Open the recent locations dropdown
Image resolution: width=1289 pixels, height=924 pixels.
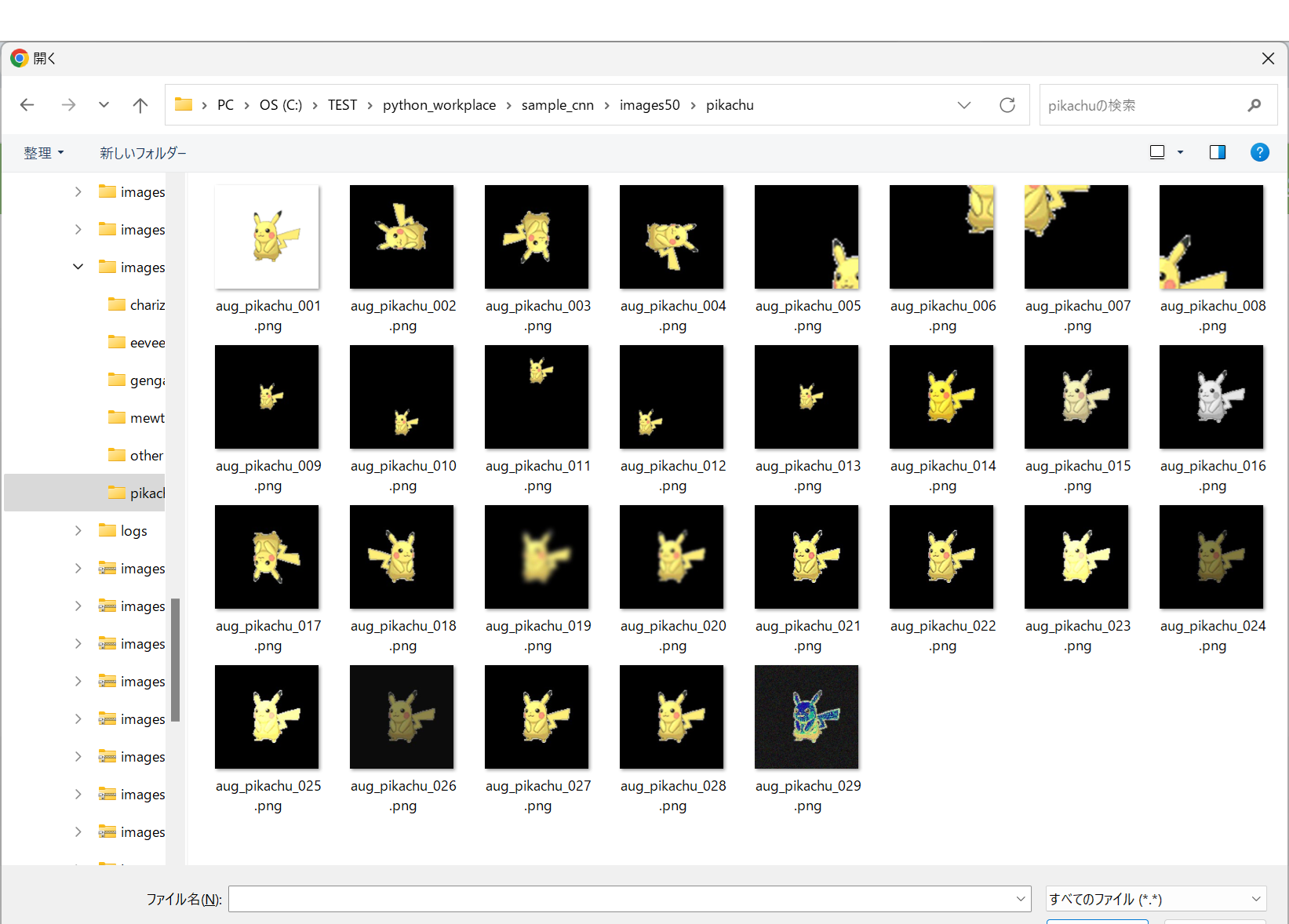pos(104,105)
